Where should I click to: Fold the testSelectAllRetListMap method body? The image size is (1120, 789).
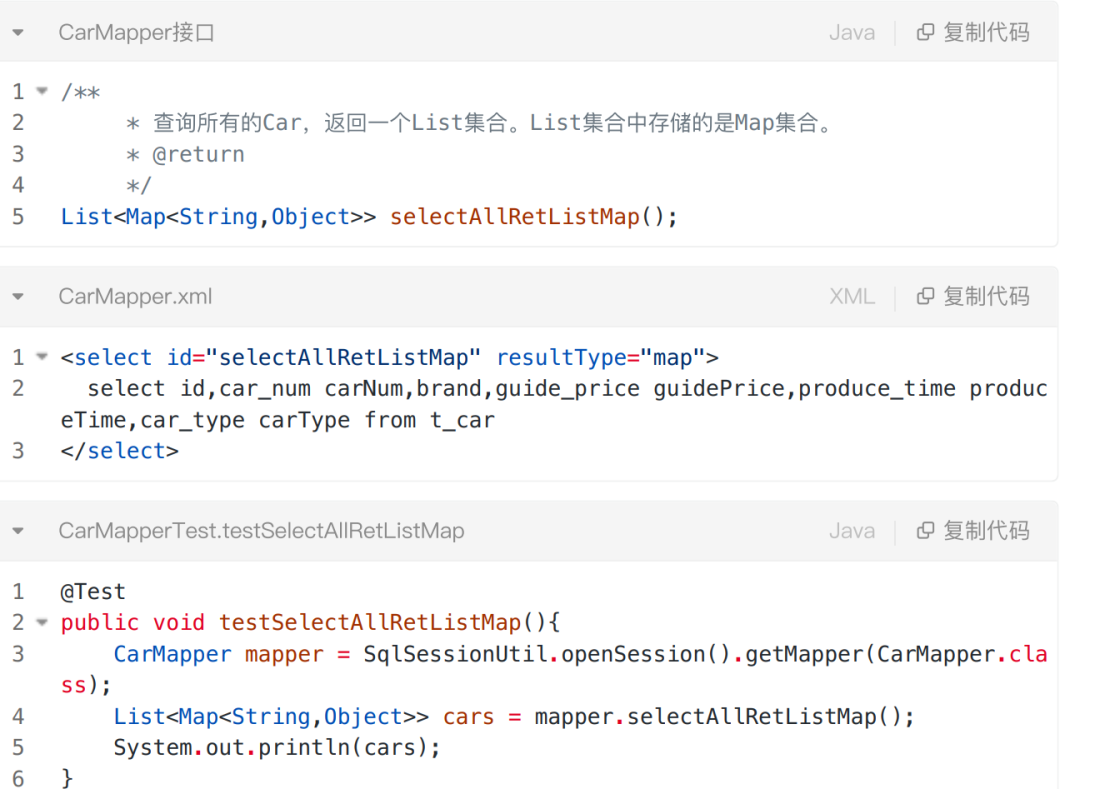coord(42,622)
